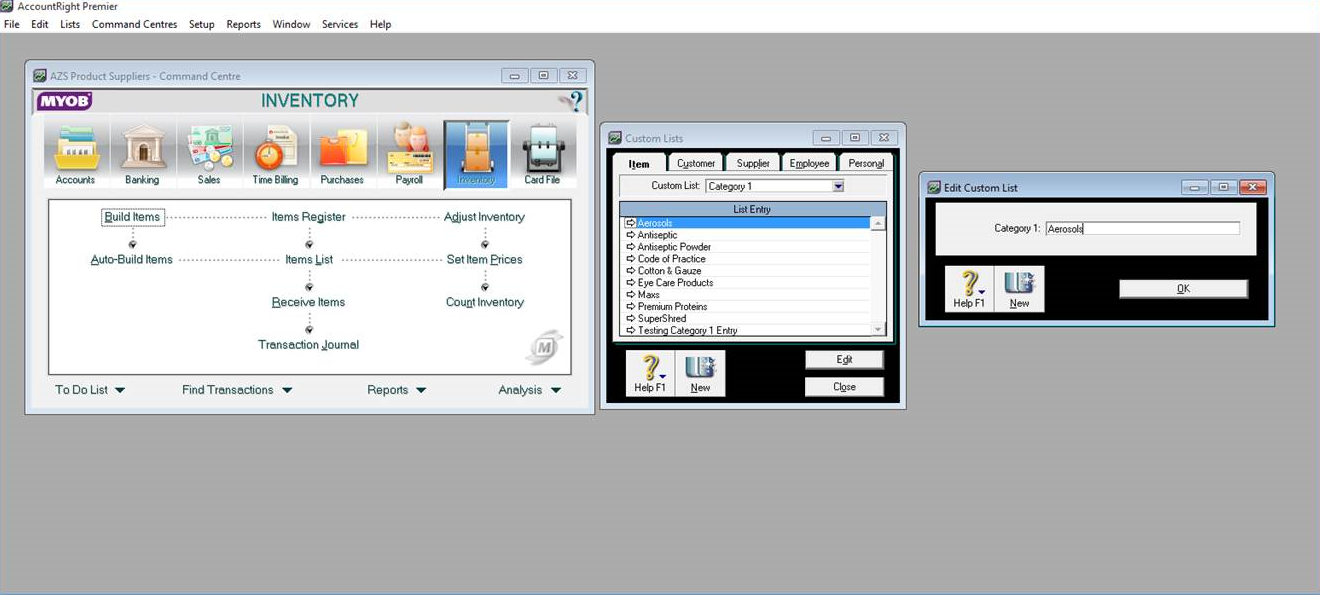Open the Time Billing command centre
The image size is (1320, 596).
coord(275,155)
